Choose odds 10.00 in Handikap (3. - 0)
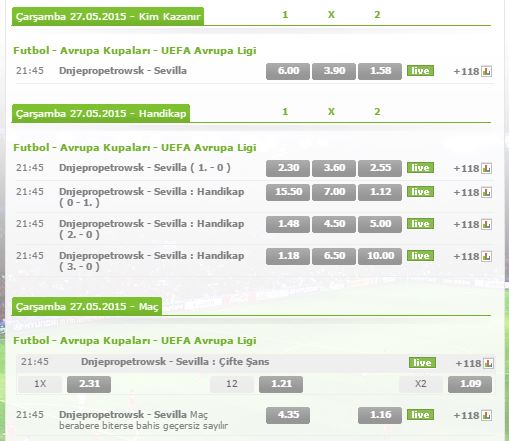509x441 pixels. click(380, 256)
